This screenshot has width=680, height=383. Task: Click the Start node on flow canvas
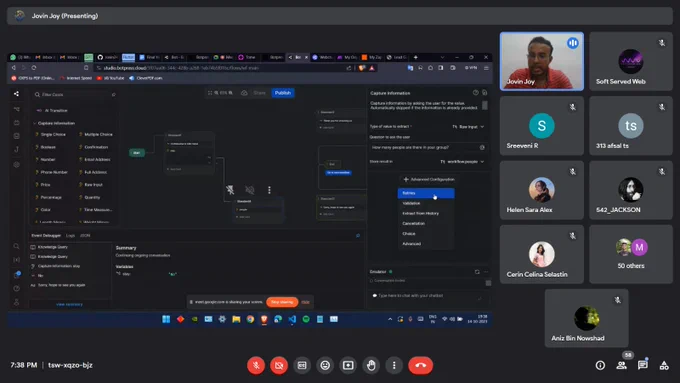pos(137,153)
